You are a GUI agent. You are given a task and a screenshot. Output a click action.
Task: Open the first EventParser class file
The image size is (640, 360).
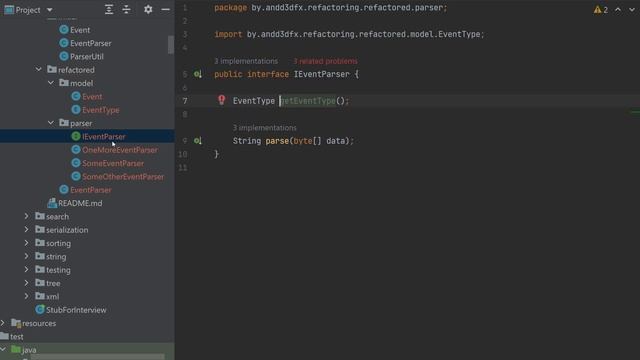pyautogui.click(x=91, y=43)
